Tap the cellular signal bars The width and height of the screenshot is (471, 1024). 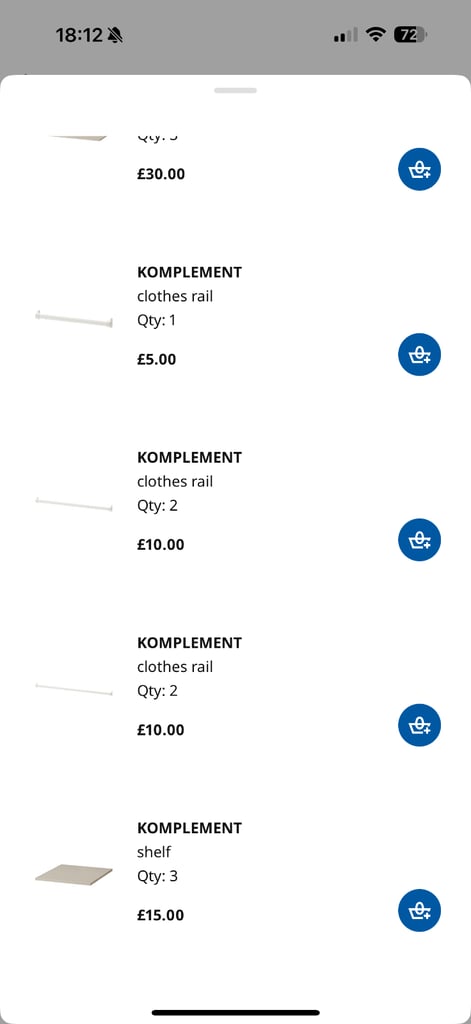pos(346,35)
